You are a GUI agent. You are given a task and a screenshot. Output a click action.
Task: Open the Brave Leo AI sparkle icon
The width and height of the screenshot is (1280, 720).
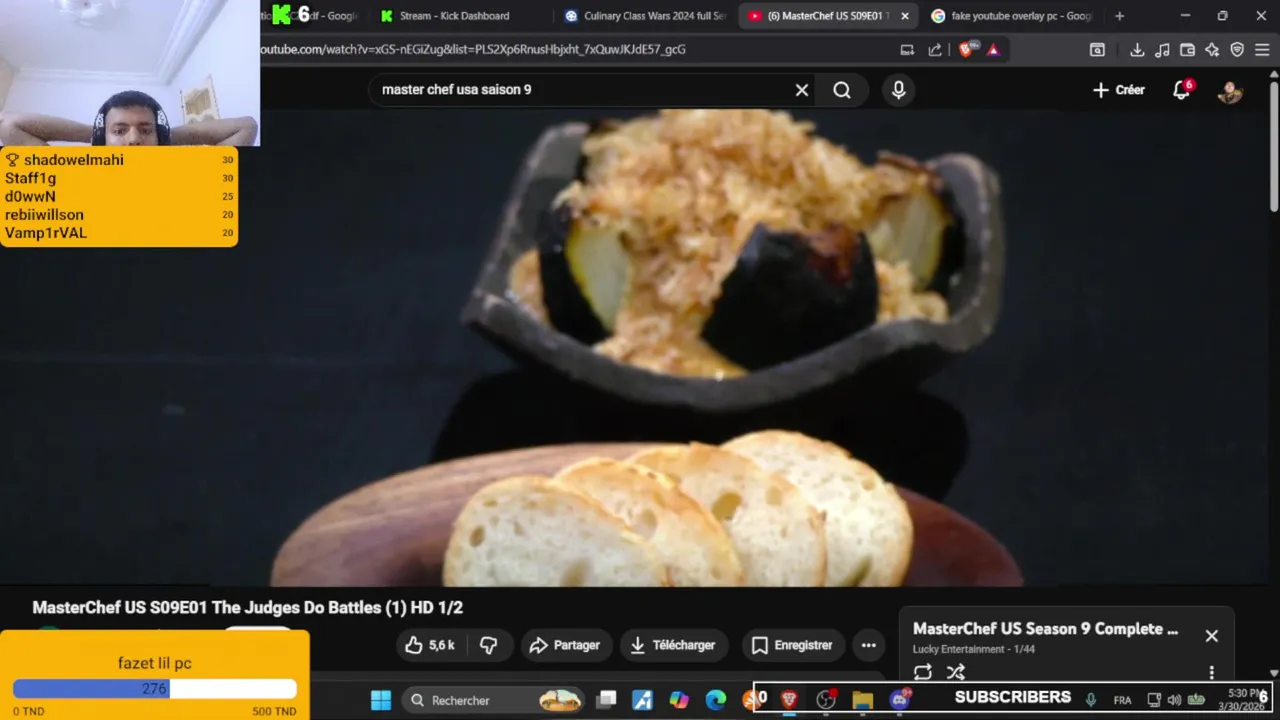pos(1212,49)
